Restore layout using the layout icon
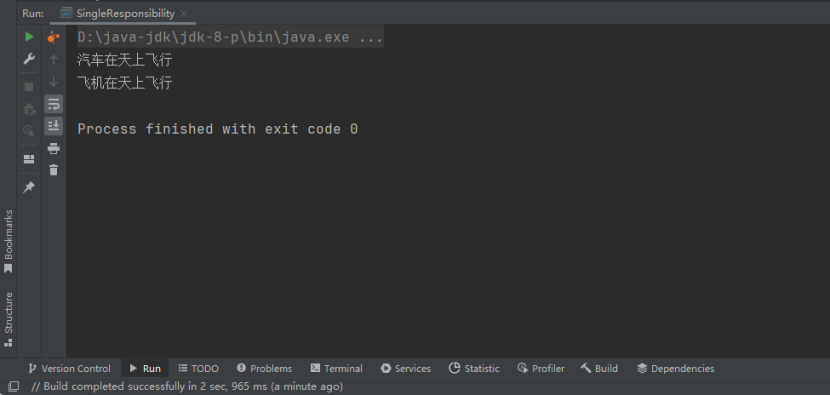The image size is (830, 395). [29, 159]
